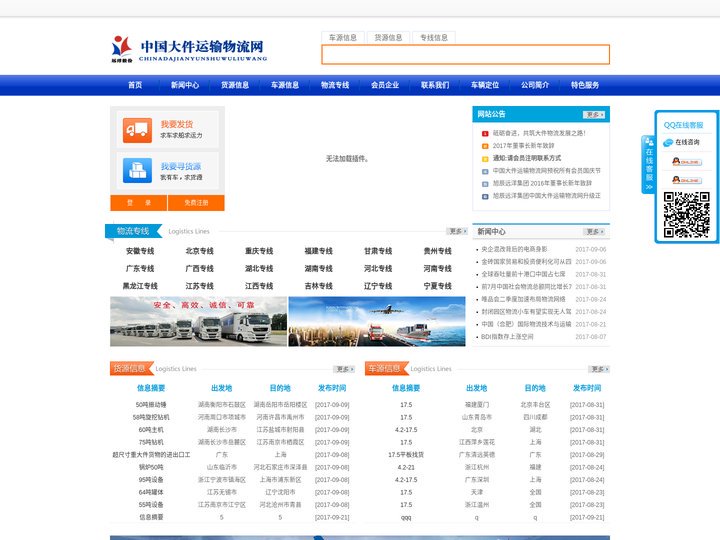Open news 央企混改背后的电商身影

514,249
